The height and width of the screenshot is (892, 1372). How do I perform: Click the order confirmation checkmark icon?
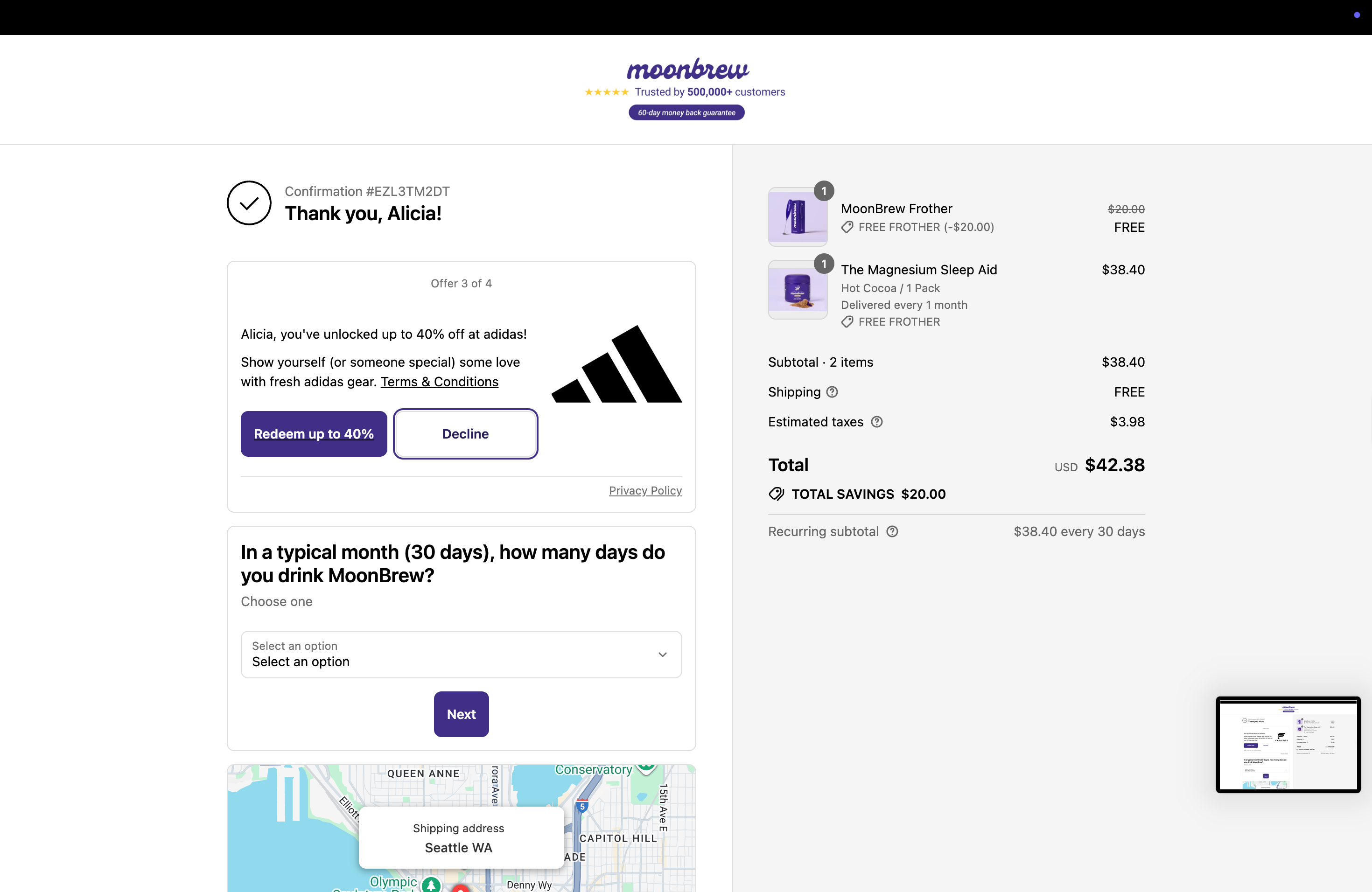(x=249, y=203)
